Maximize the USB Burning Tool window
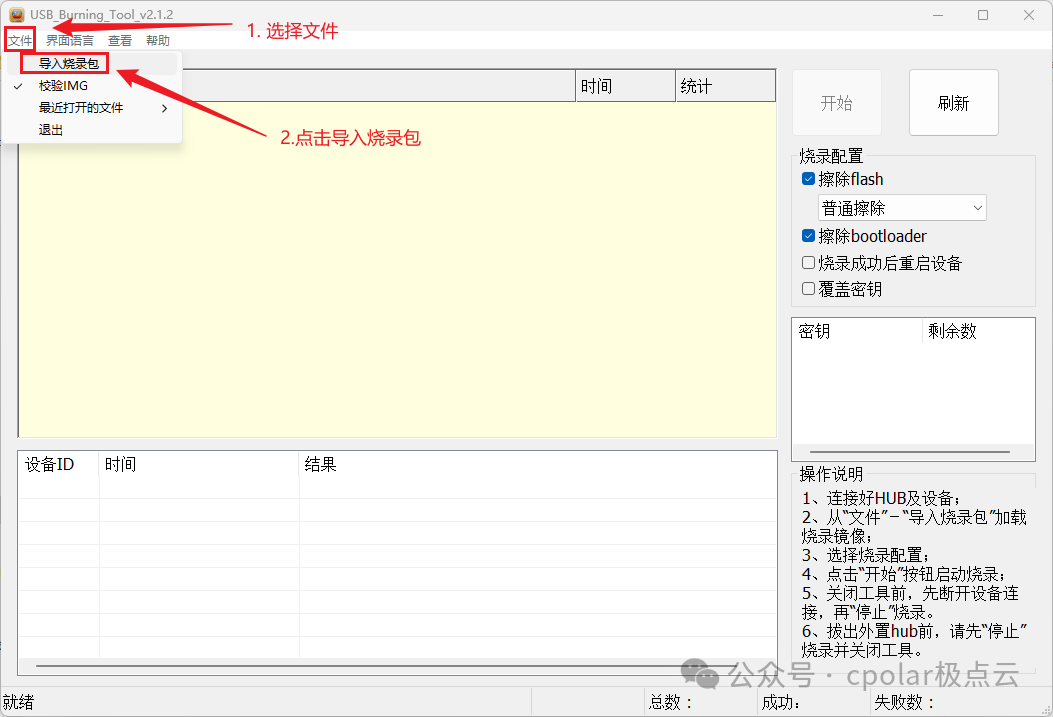The width and height of the screenshot is (1053, 717). pyautogui.click(x=982, y=15)
